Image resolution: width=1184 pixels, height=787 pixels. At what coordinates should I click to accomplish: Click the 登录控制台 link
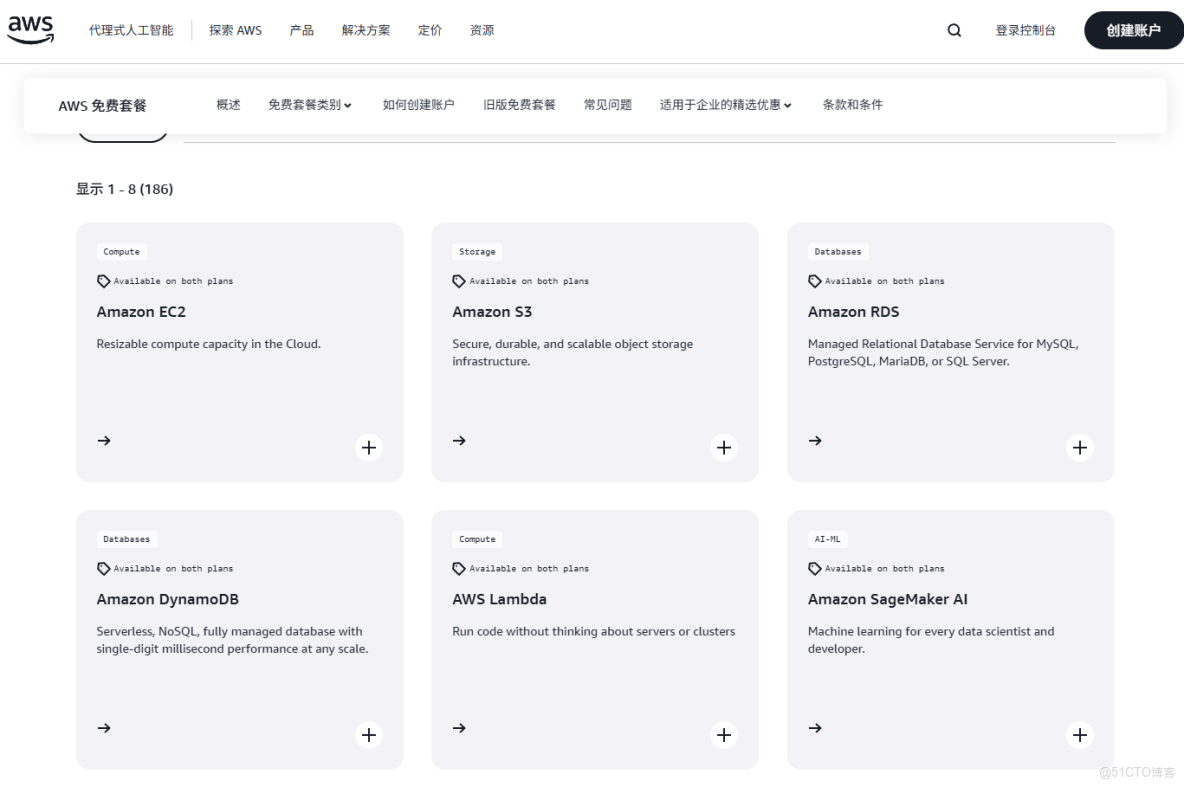pos(1025,30)
